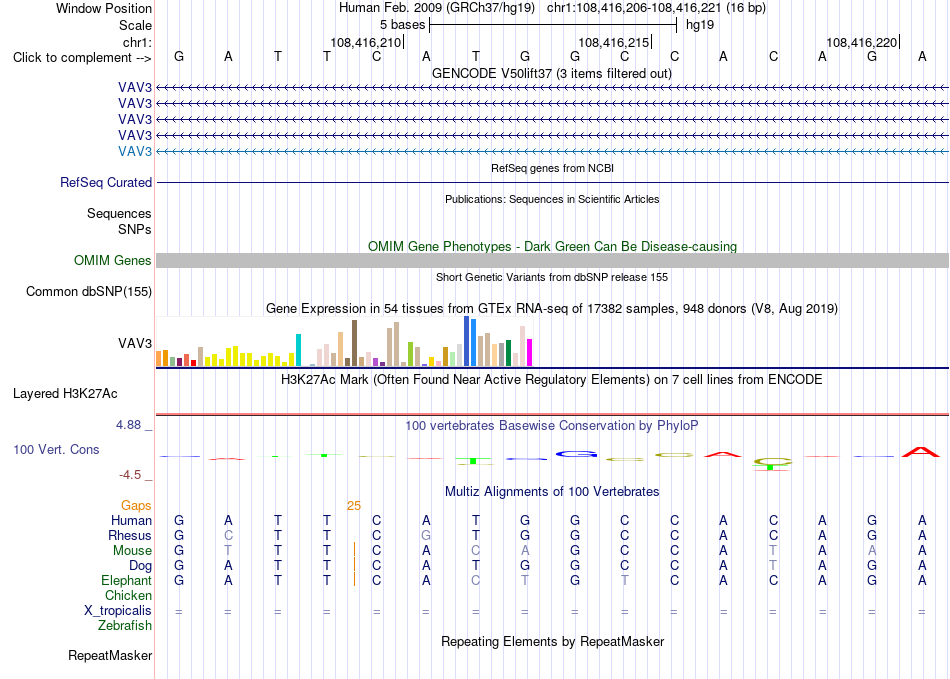950x679 pixels.
Task: Click the 'Publications: Sequences in Scientific Articles' title
Action: tap(552, 199)
